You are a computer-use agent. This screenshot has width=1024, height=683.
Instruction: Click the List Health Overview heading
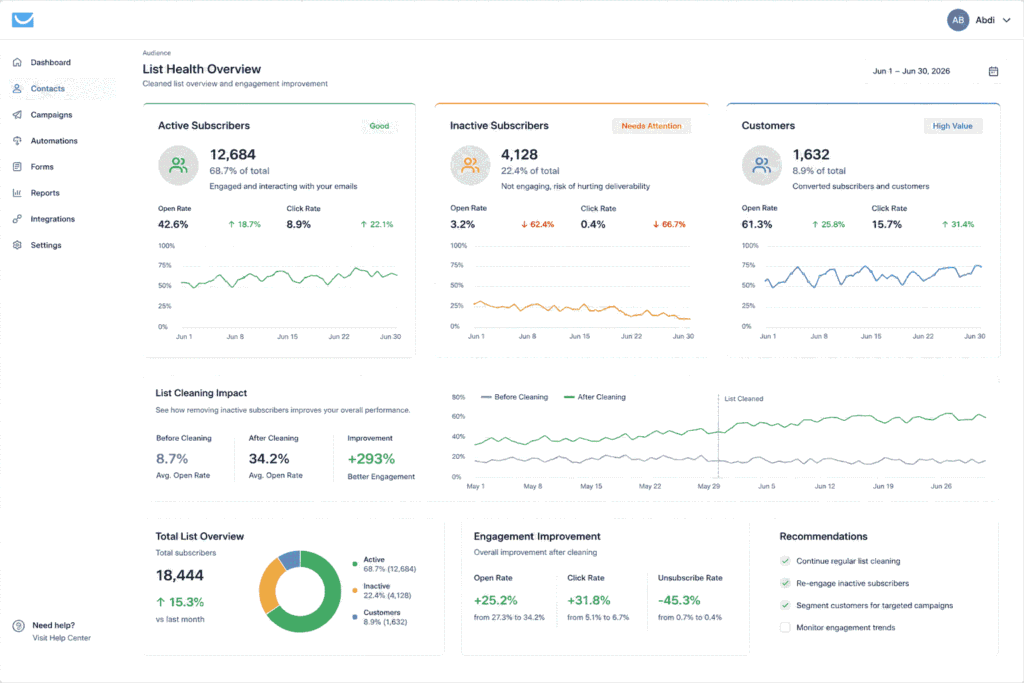(202, 69)
